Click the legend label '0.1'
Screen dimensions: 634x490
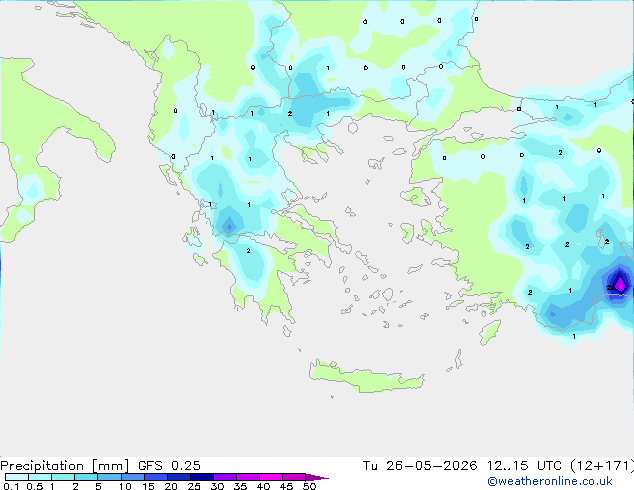pos(11,486)
